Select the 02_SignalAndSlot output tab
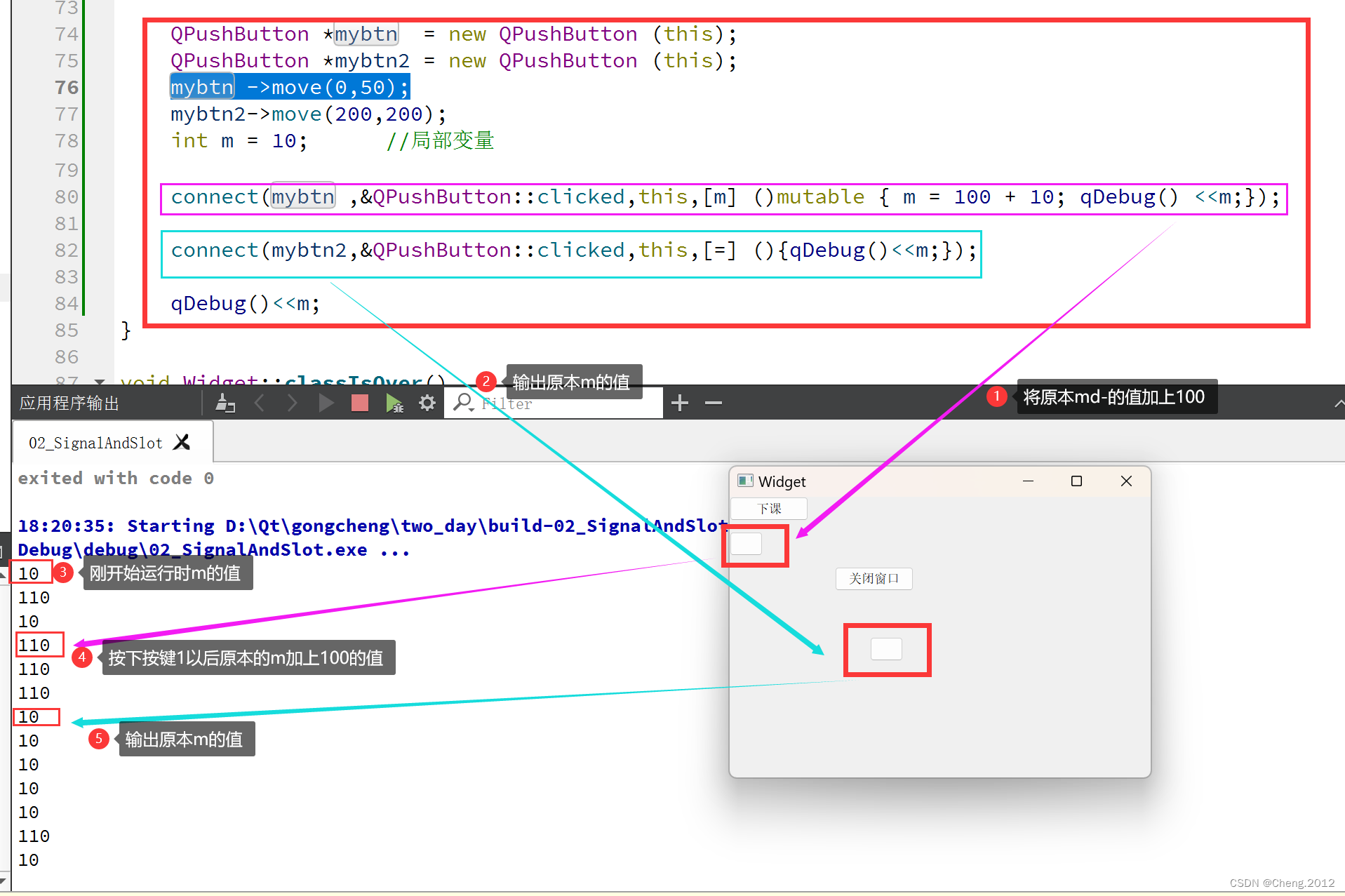The height and width of the screenshot is (896, 1345). pos(95,442)
